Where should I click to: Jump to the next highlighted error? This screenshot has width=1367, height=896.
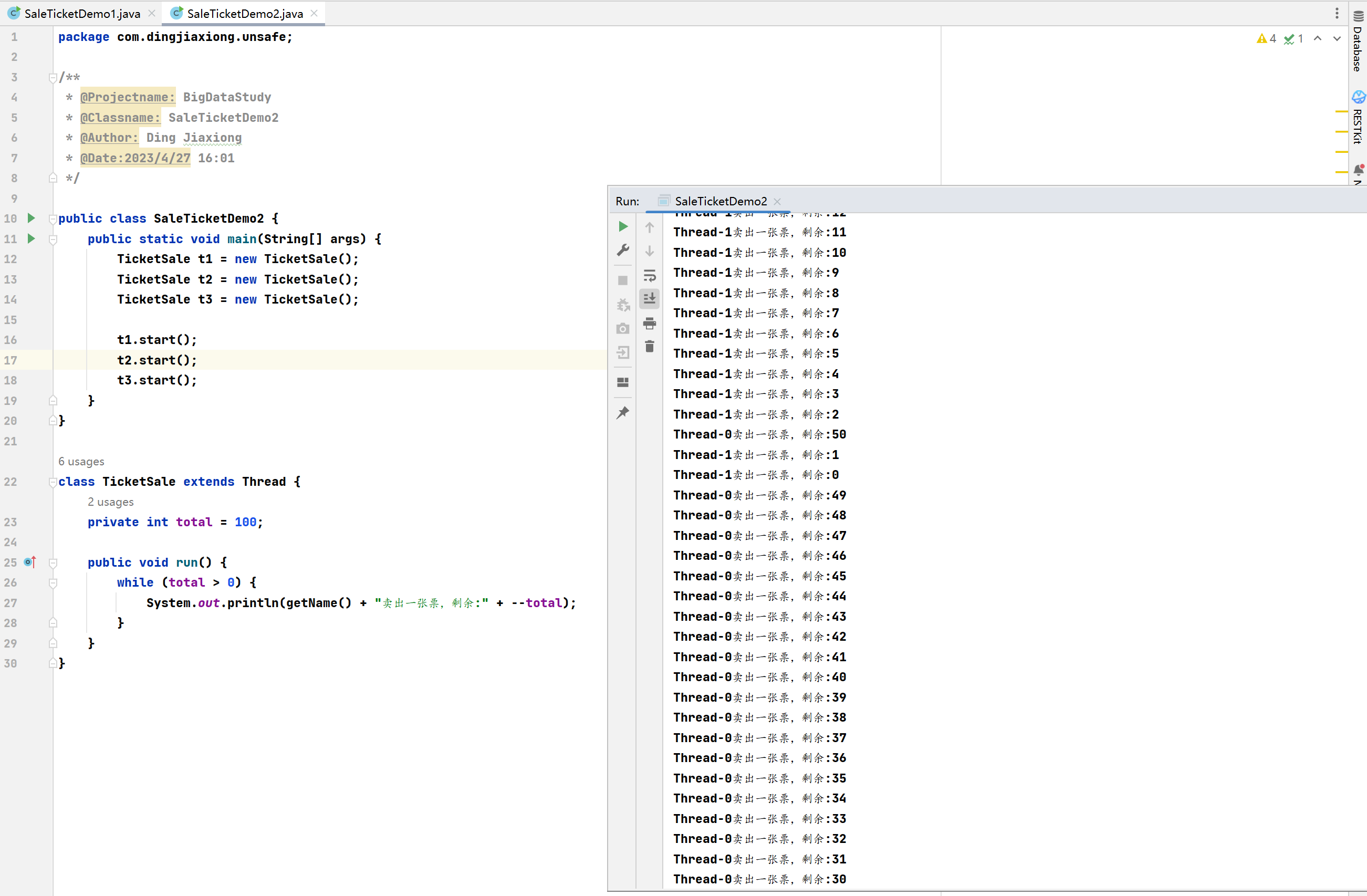point(1337,38)
